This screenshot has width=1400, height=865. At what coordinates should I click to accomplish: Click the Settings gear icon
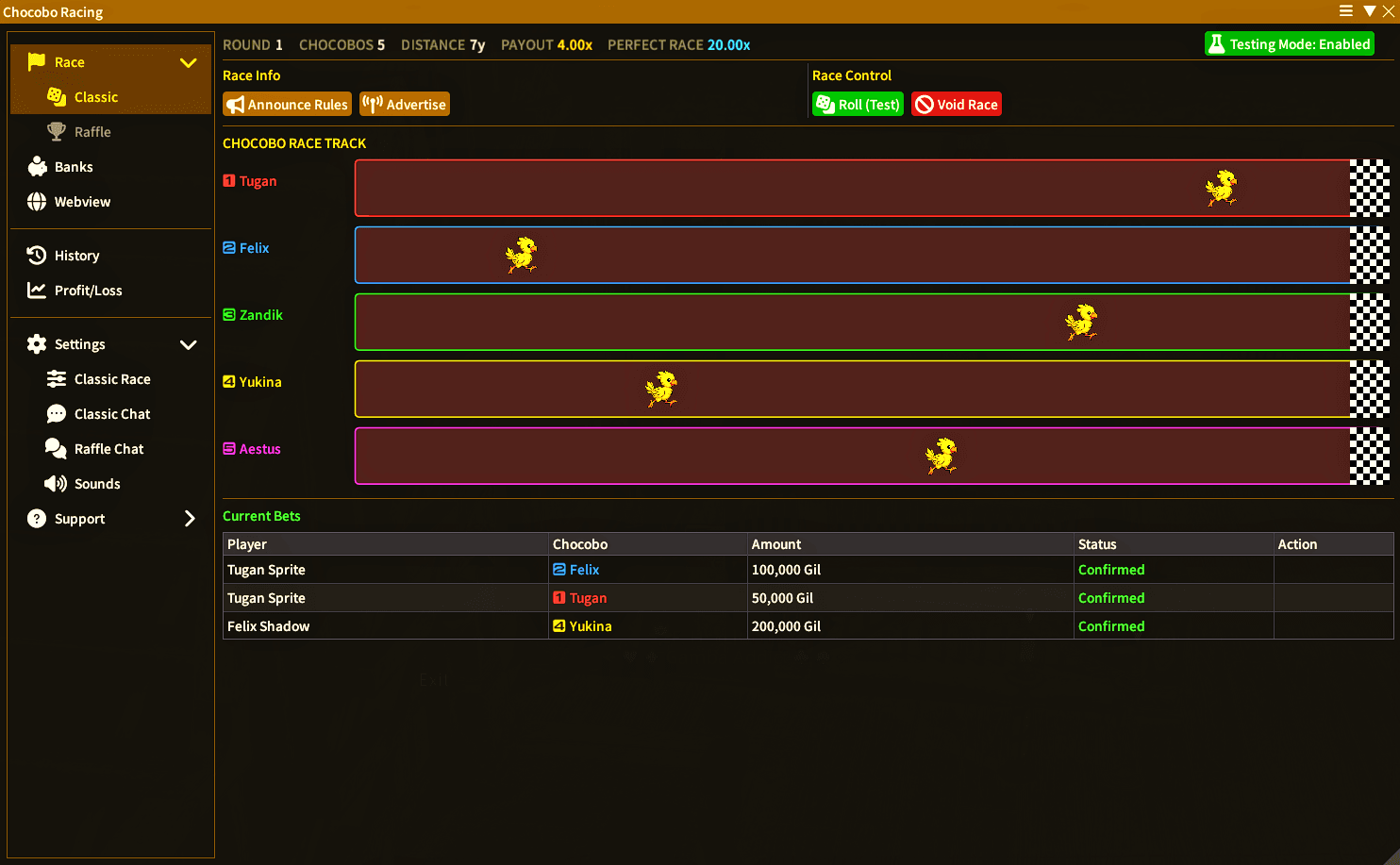[37, 344]
